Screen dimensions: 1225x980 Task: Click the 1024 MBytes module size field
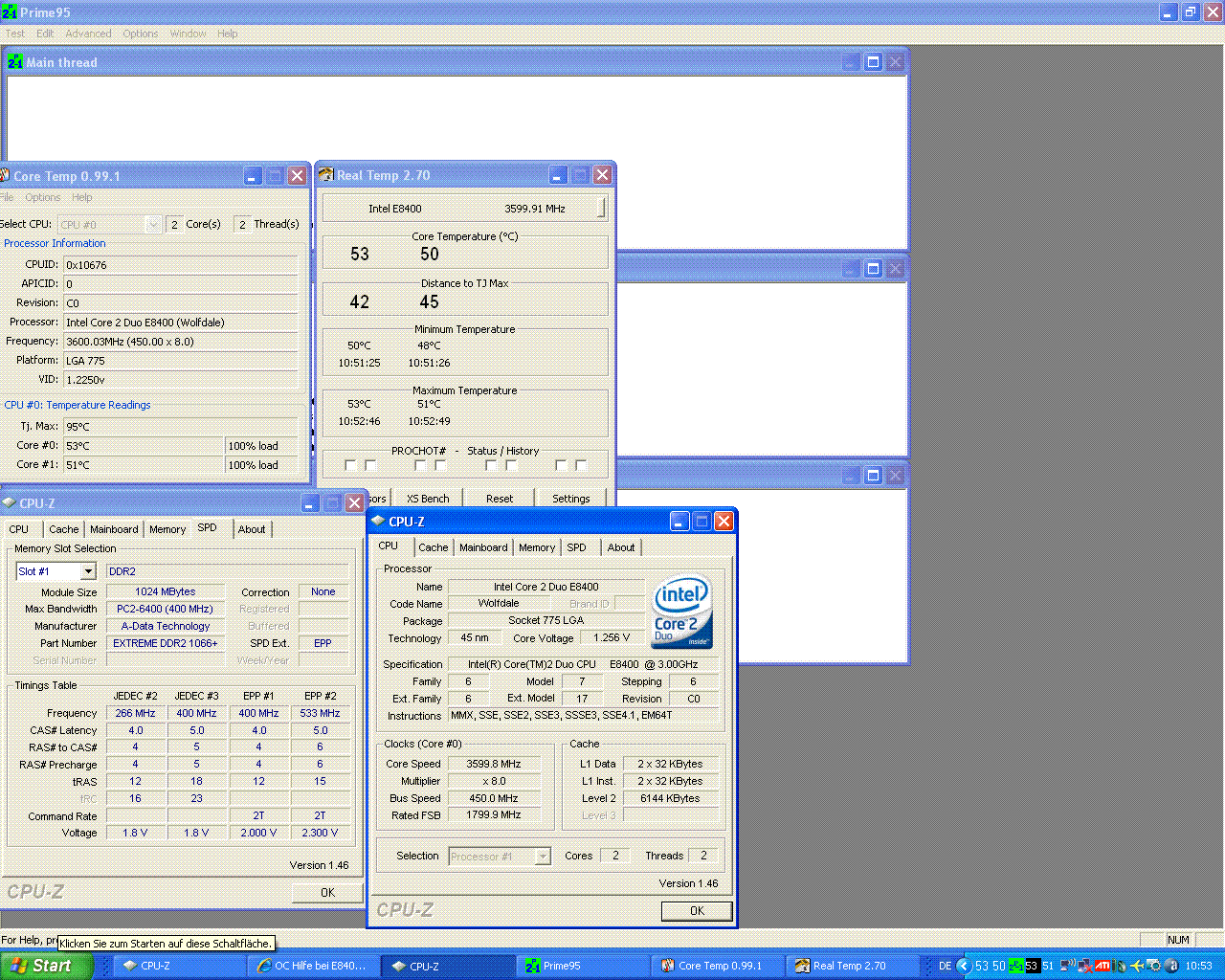(x=165, y=591)
